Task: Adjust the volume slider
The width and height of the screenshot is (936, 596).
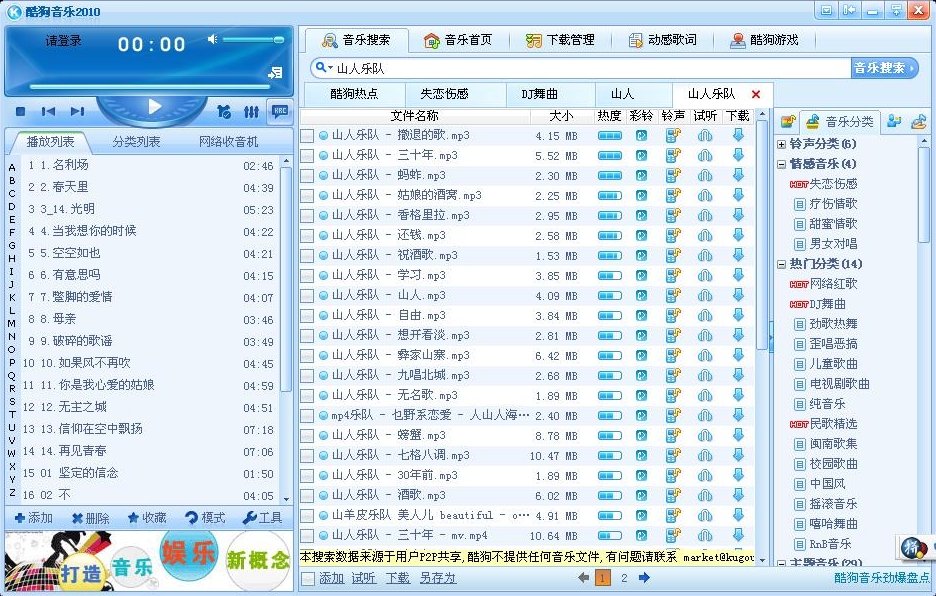Action: coord(253,40)
